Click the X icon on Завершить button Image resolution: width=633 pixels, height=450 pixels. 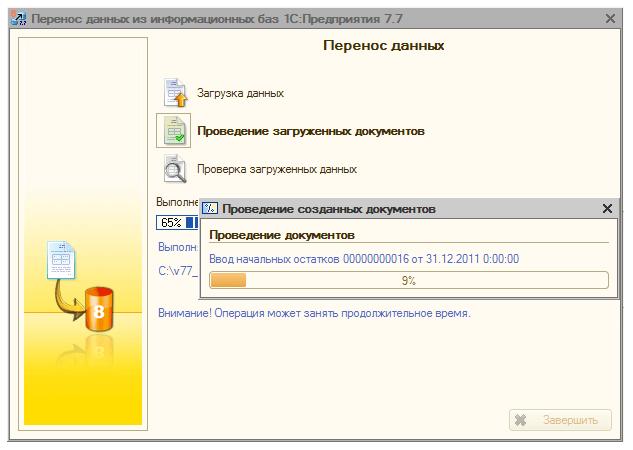[x=521, y=420]
